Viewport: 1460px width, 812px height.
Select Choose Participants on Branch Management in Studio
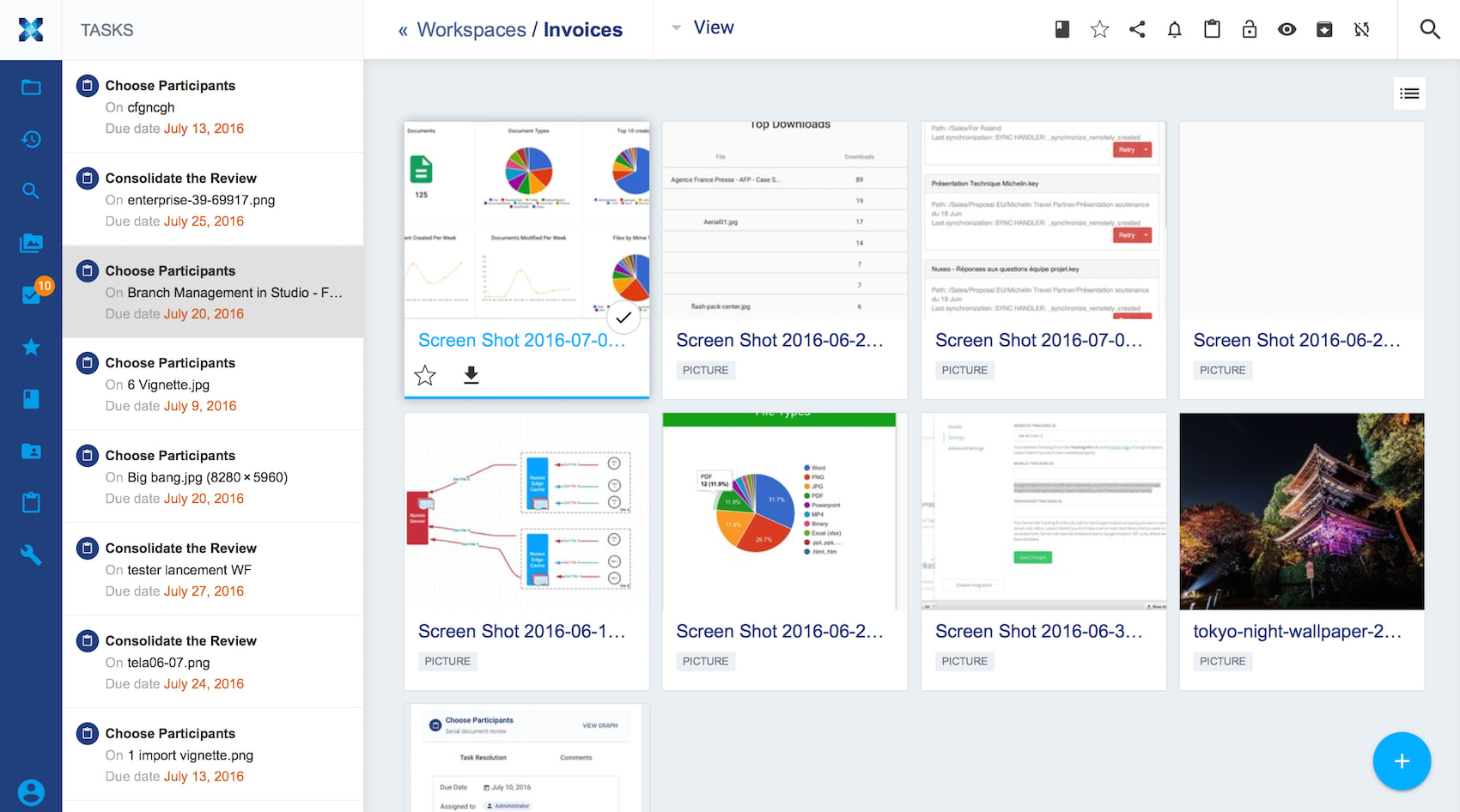tap(213, 292)
